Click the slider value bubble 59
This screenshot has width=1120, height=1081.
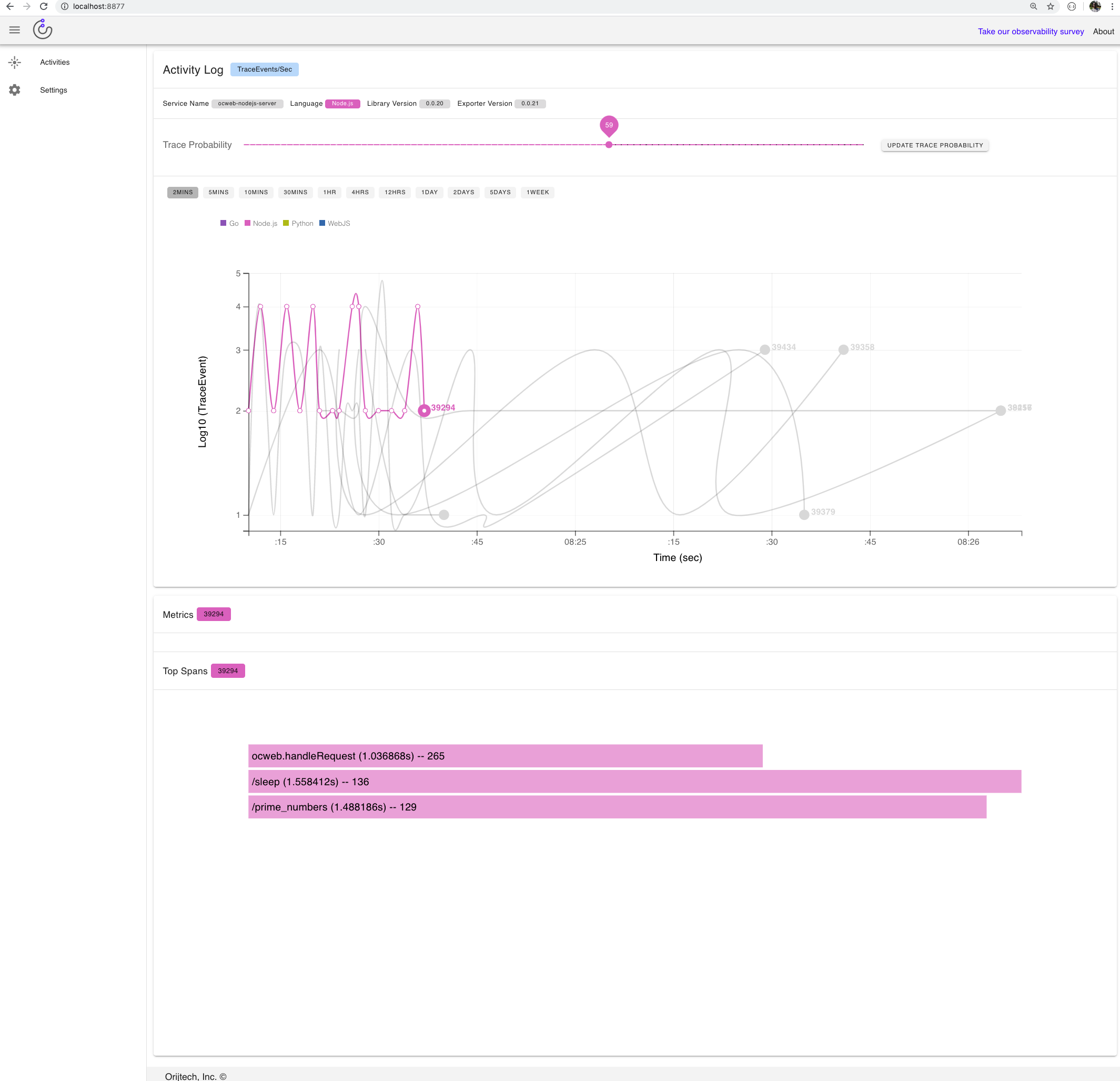click(609, 125)
